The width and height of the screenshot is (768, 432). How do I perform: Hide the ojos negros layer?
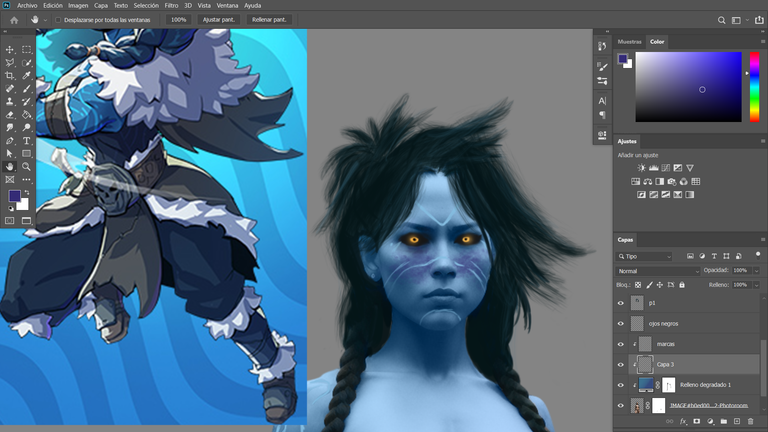(621, 324)
